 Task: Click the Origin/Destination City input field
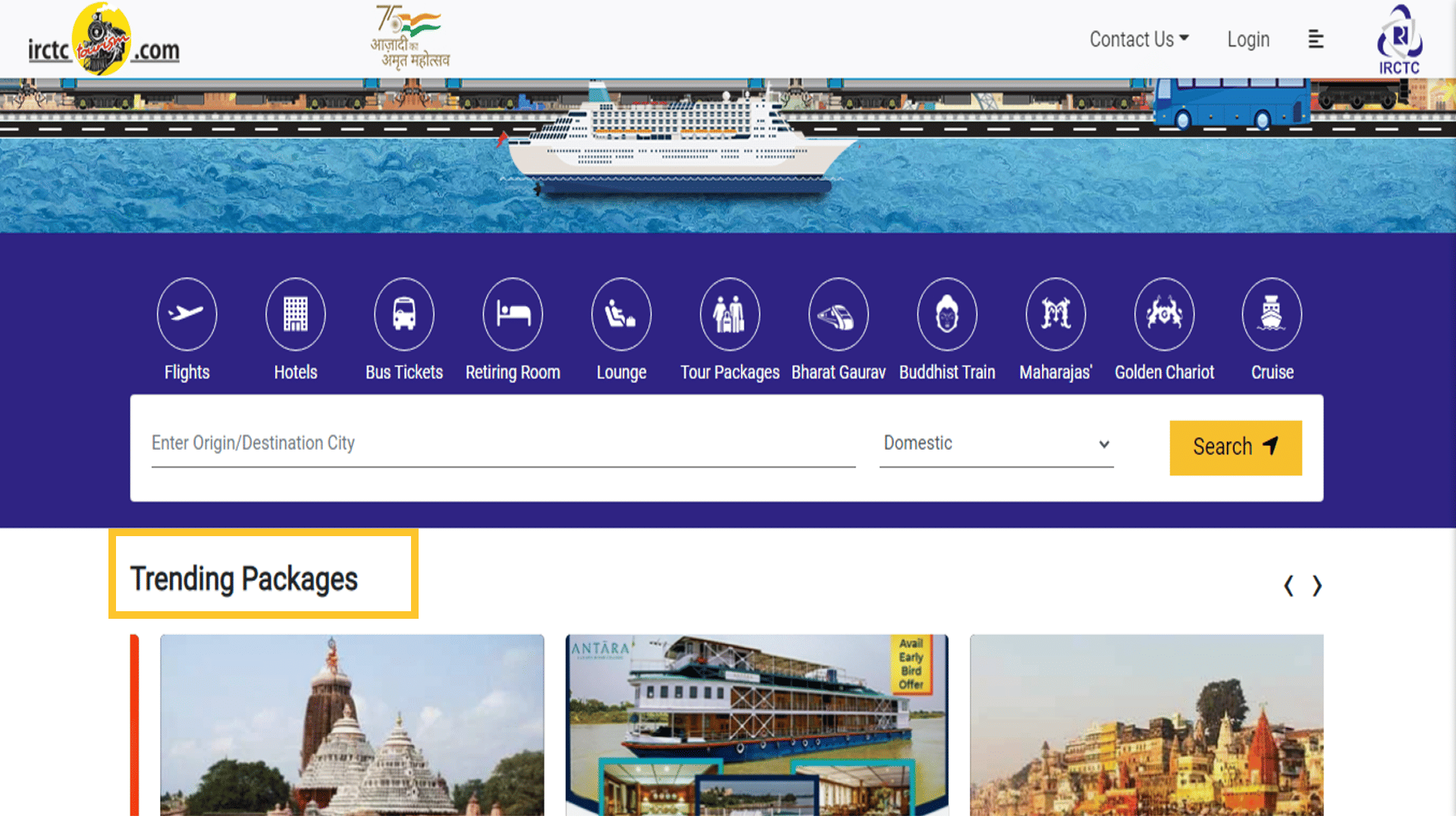point(500,444)
